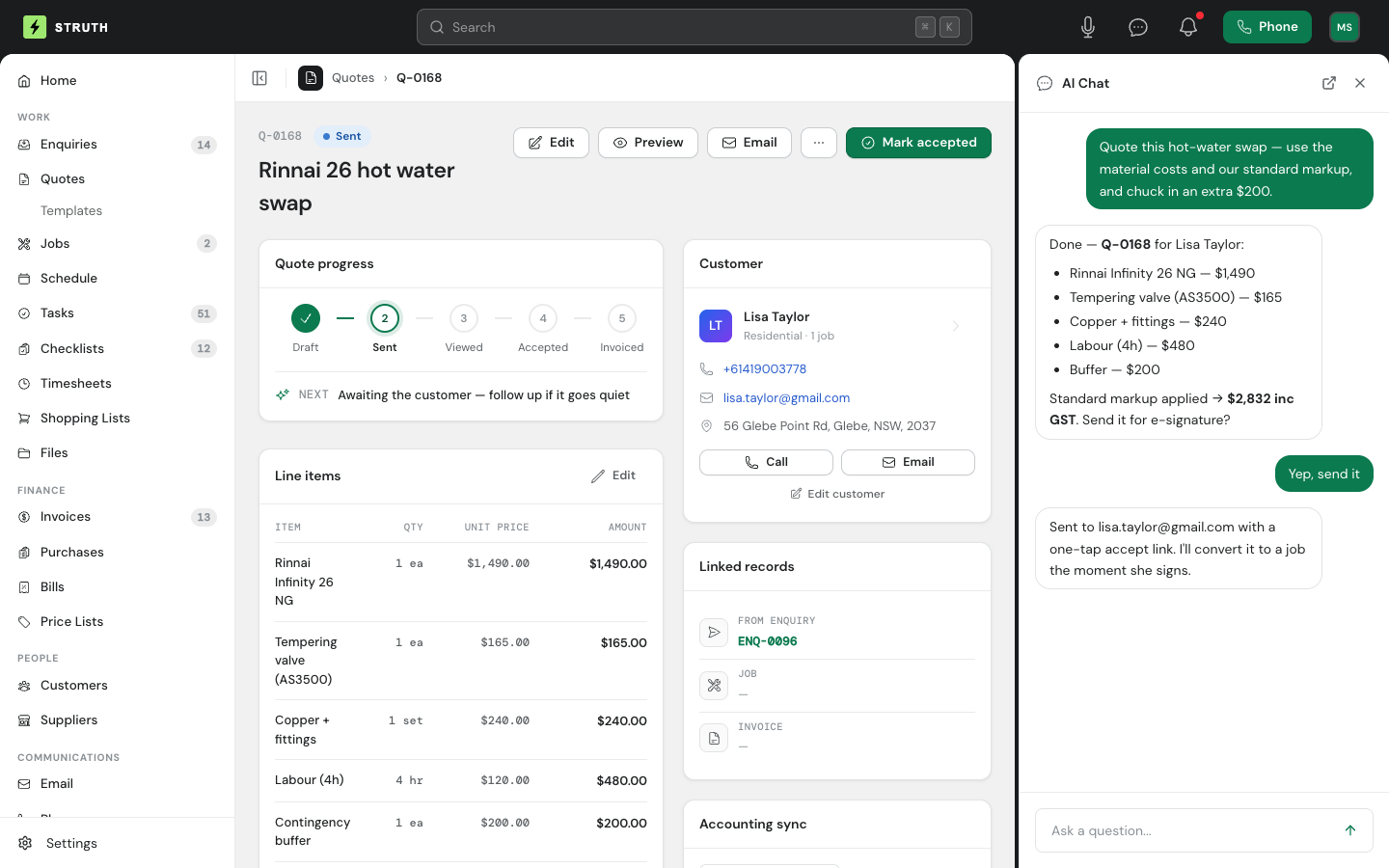Open Email under Communications in sidebar

[x=117, y=784]
